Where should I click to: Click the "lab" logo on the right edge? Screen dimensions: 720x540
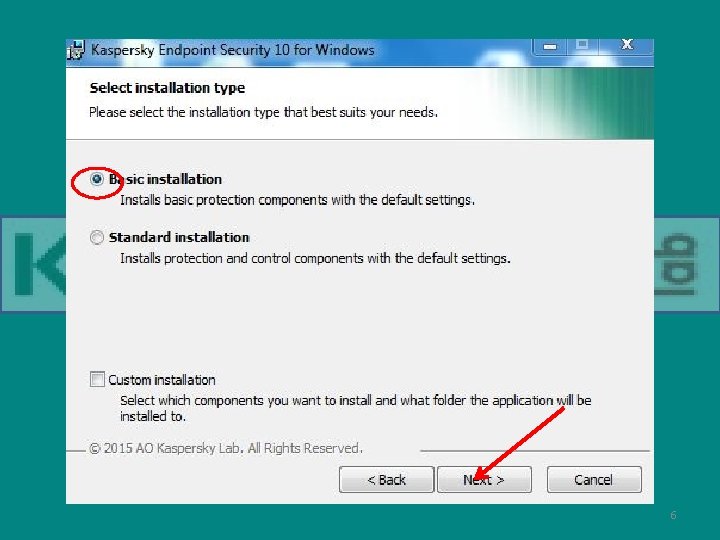pos(676,264)
